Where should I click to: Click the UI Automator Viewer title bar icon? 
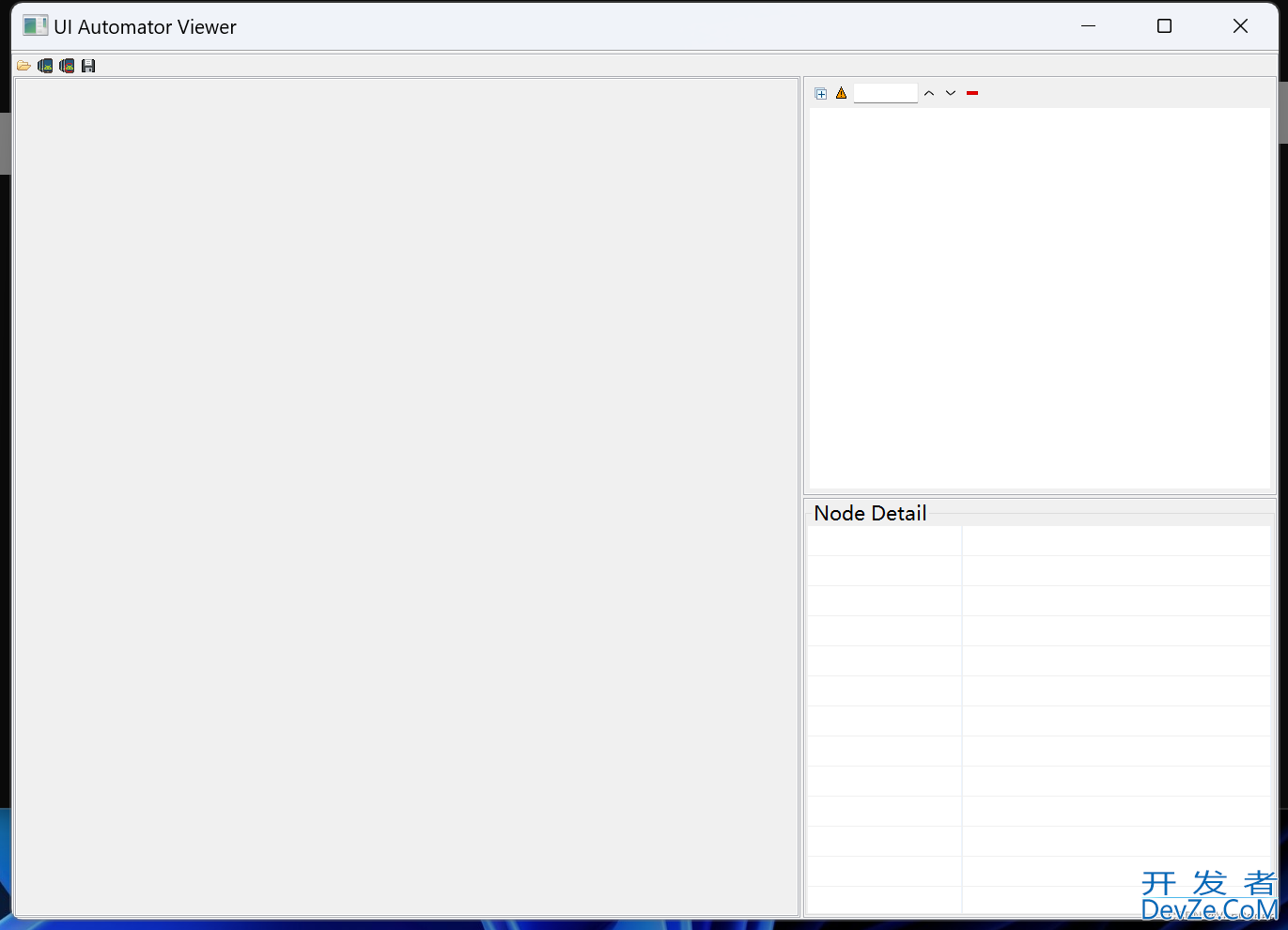(x=36, y=26)
